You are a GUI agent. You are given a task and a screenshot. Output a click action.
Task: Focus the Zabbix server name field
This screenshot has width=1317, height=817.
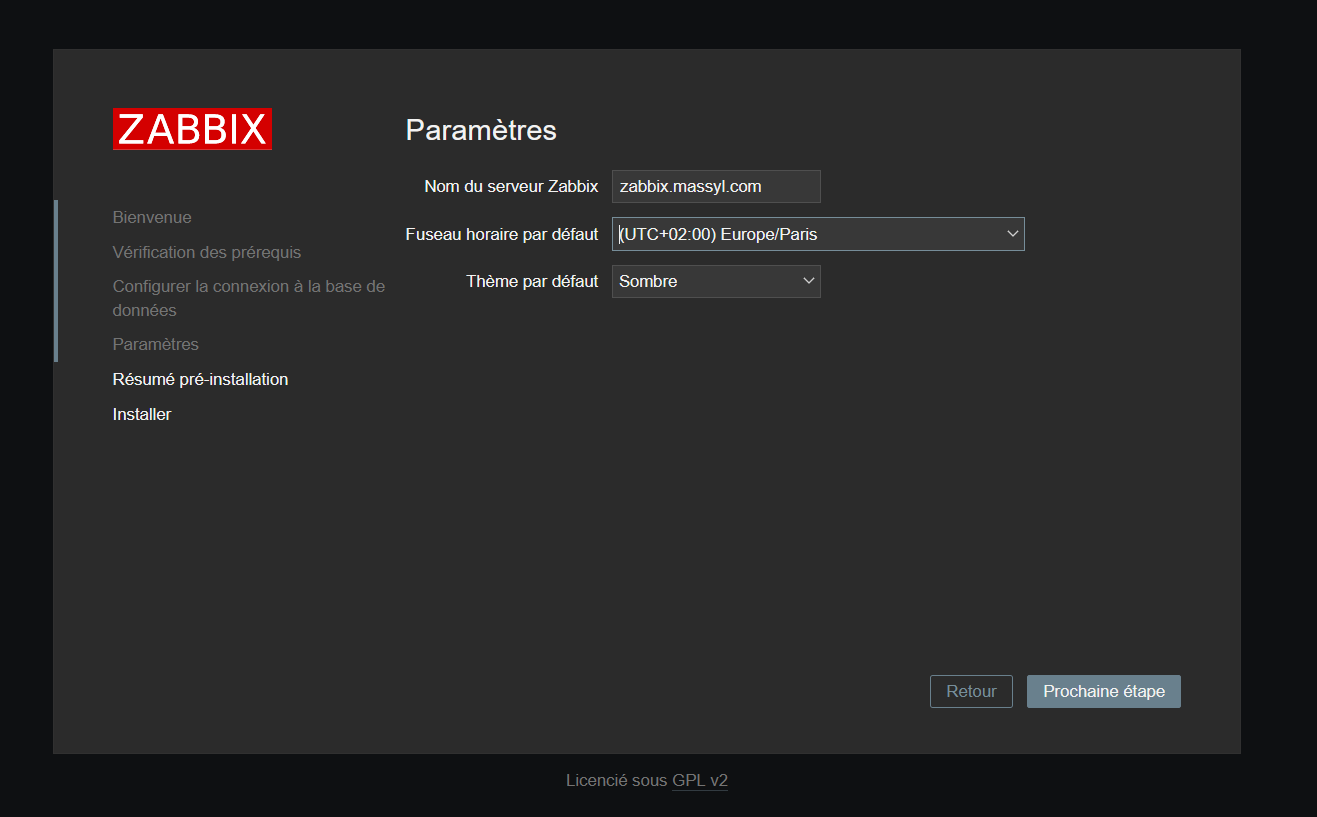(x=716, y=186)
